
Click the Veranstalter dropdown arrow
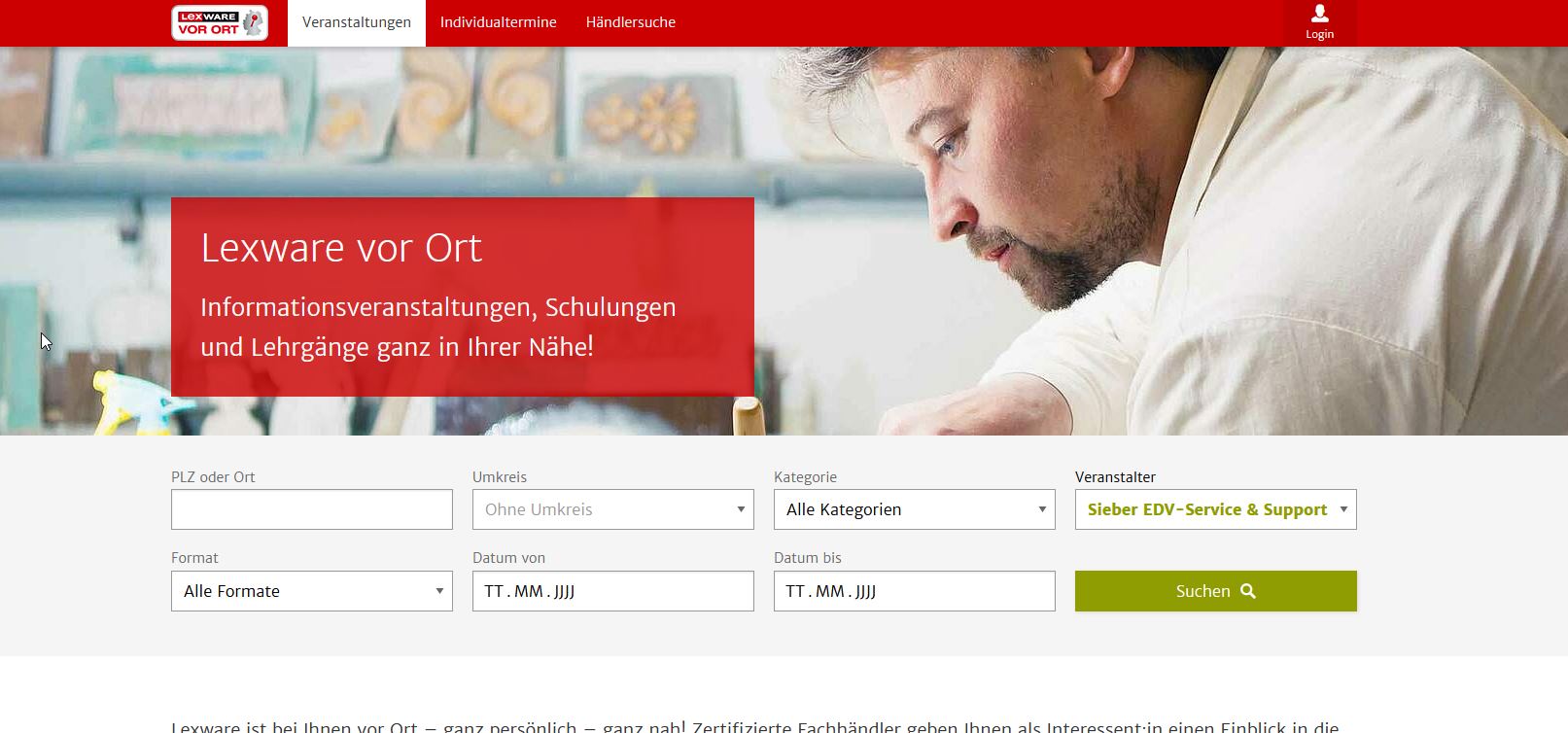click(x=1343, y=509)
